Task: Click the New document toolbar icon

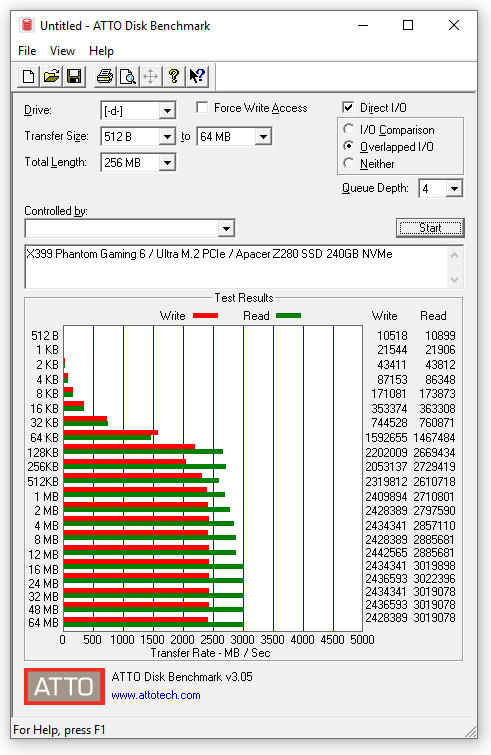Action: [x=28, y=77]
